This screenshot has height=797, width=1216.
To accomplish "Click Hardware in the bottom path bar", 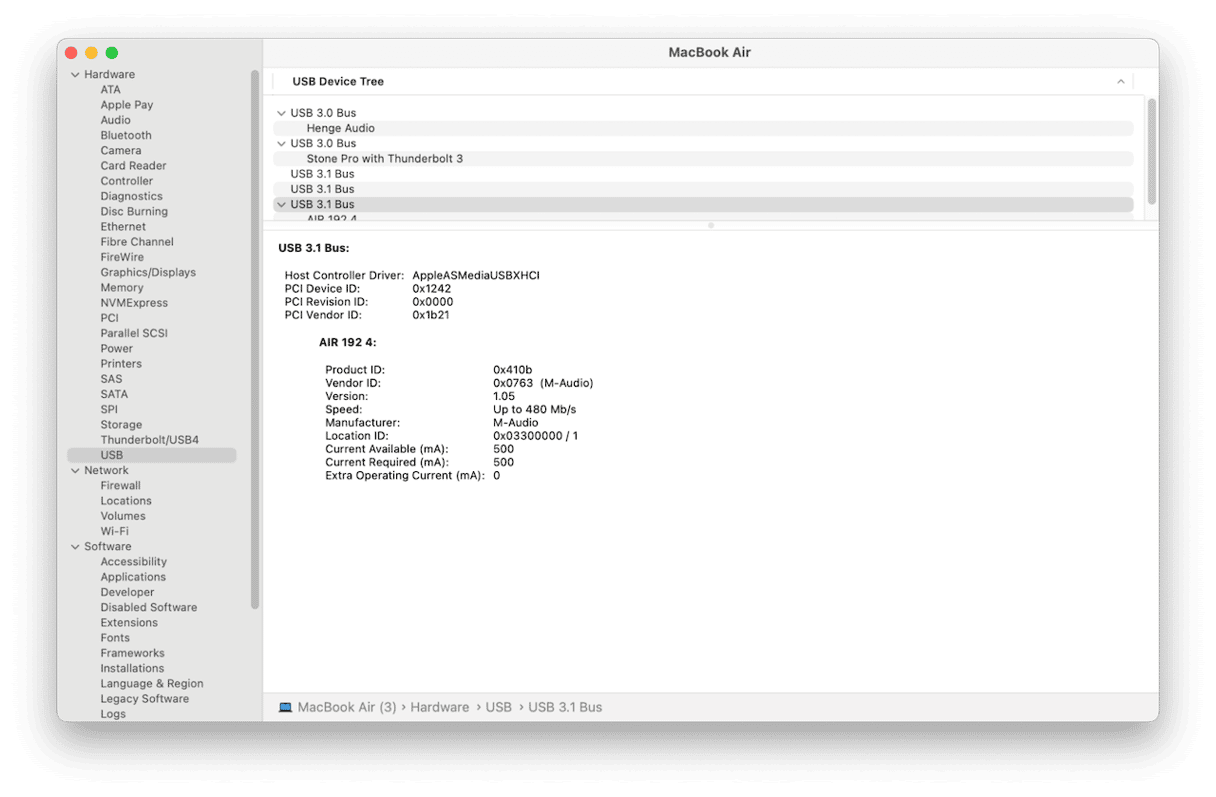I will pyautogui.click(x=439, y=707).
